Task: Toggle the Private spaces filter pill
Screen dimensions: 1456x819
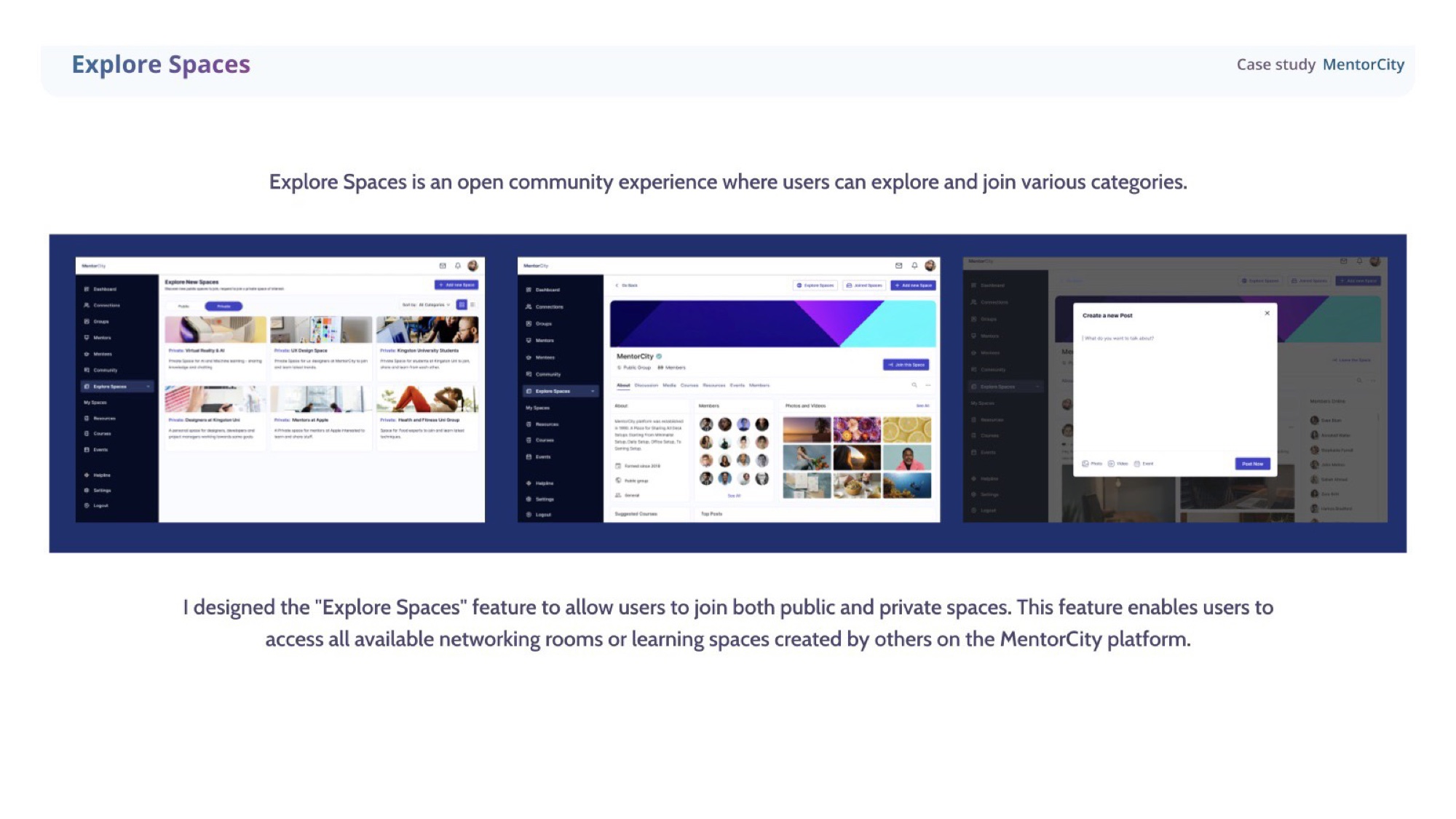Action: (x=223, y=306)
